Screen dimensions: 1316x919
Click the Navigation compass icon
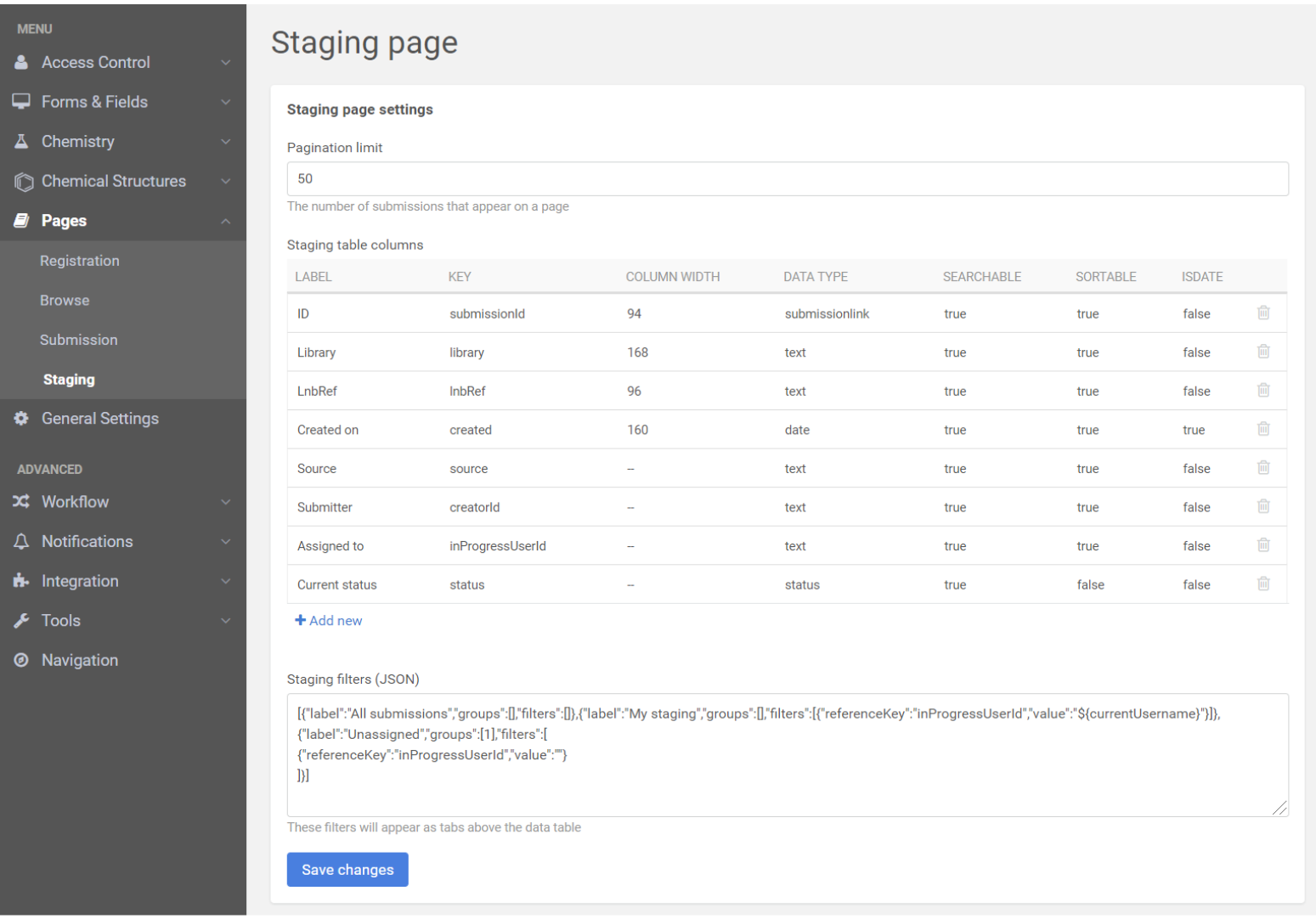tap(22, 660)
